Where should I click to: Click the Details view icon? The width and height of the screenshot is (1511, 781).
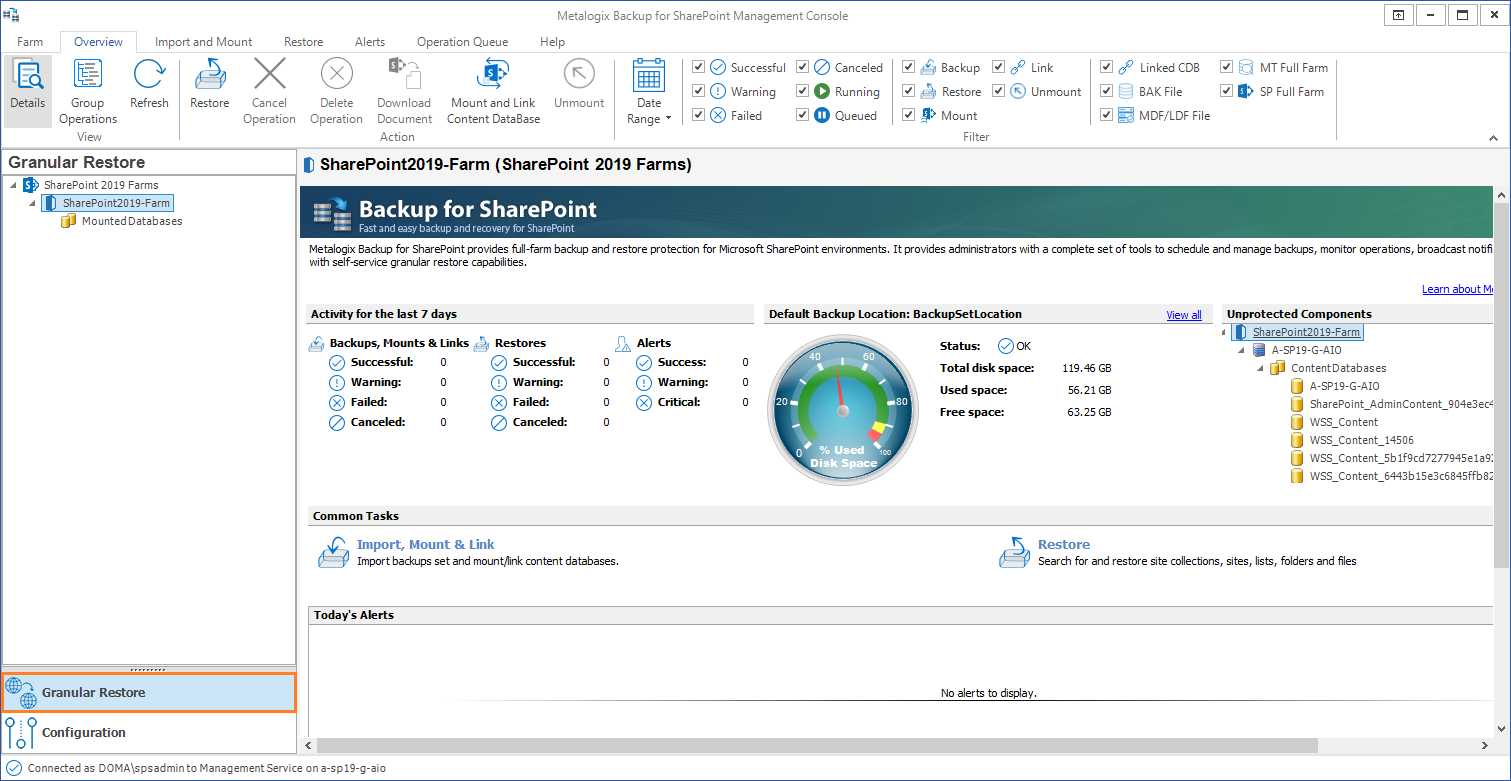pyautogui.click(x=27, y=78)
